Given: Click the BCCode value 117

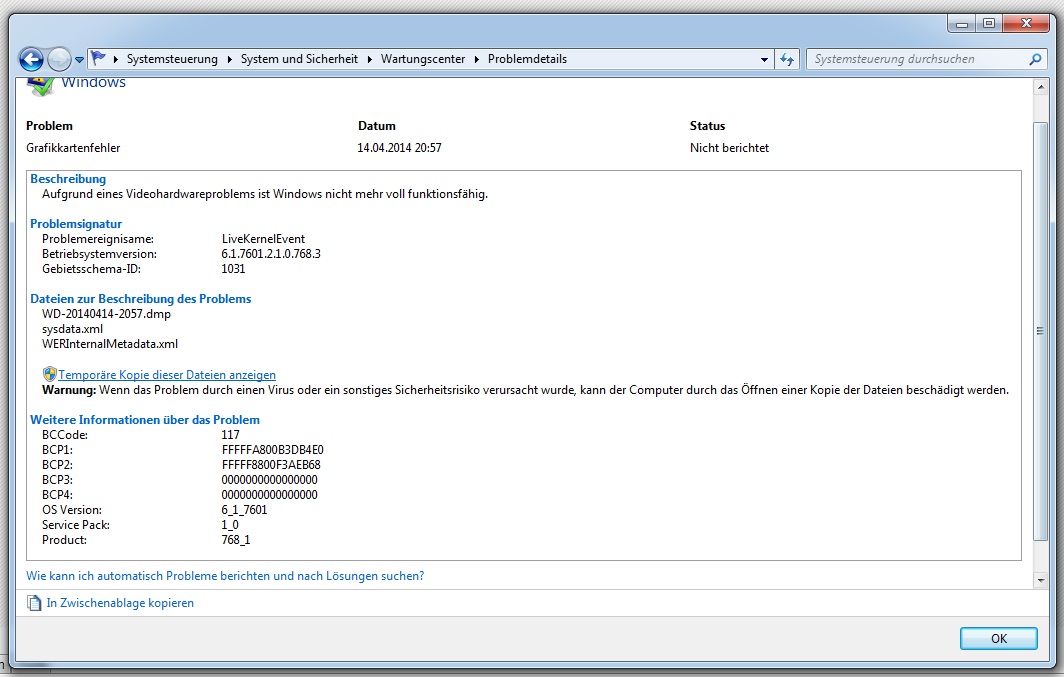Looking at the screenshot, I should [x=231, y=435].
